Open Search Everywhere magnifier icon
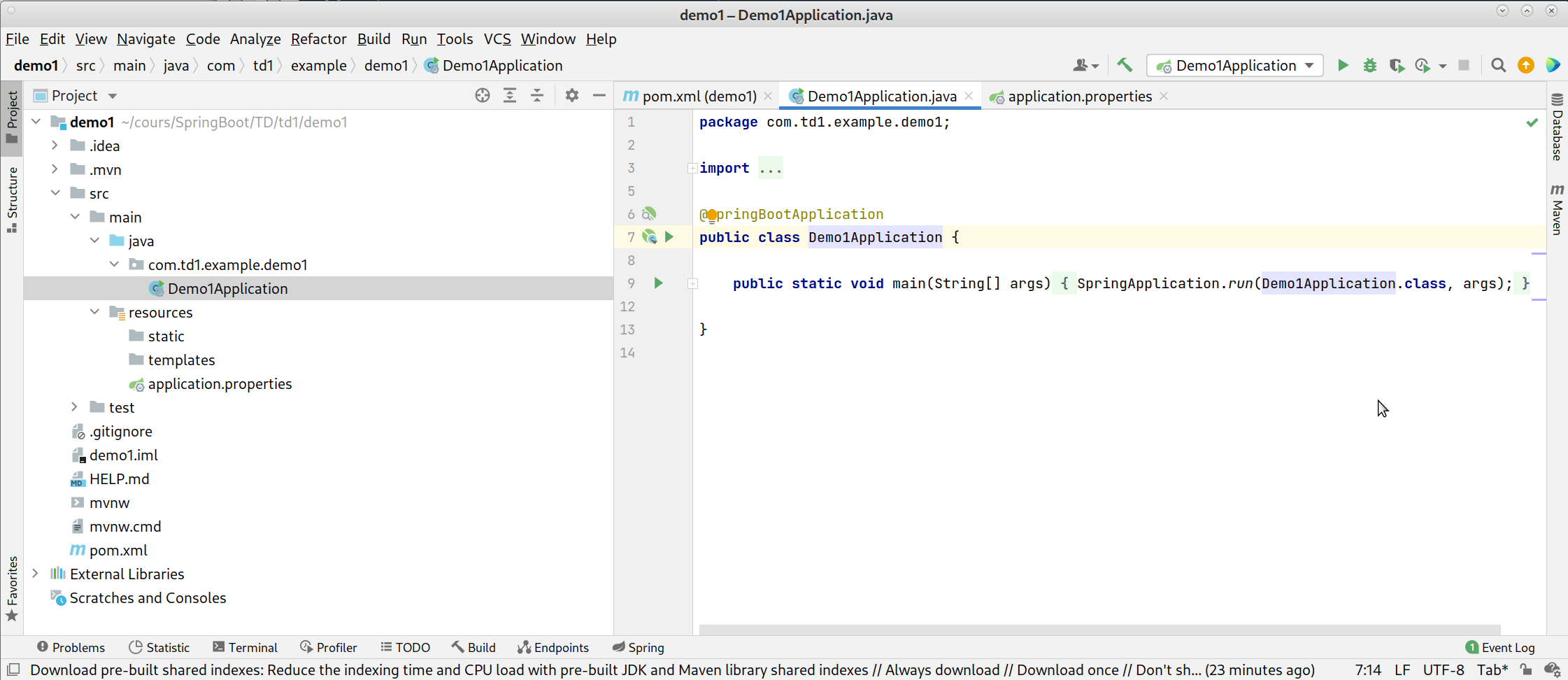This screenshot has width=1568, height=680. point(1498,66)
